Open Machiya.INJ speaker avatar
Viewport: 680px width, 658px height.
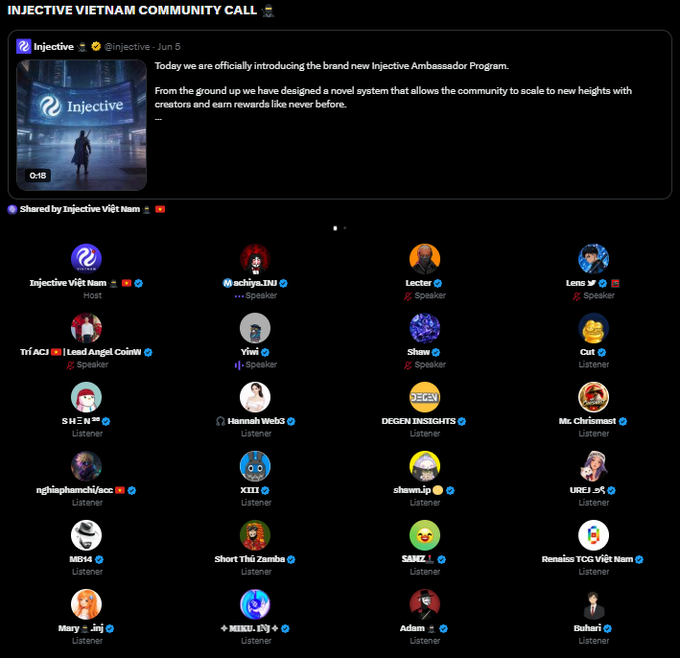pos(255,259)
